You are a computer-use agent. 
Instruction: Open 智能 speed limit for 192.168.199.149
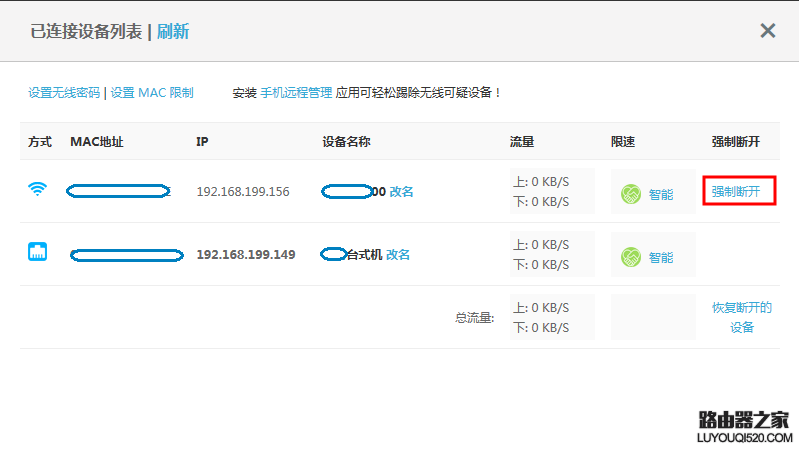click(661, 258)
